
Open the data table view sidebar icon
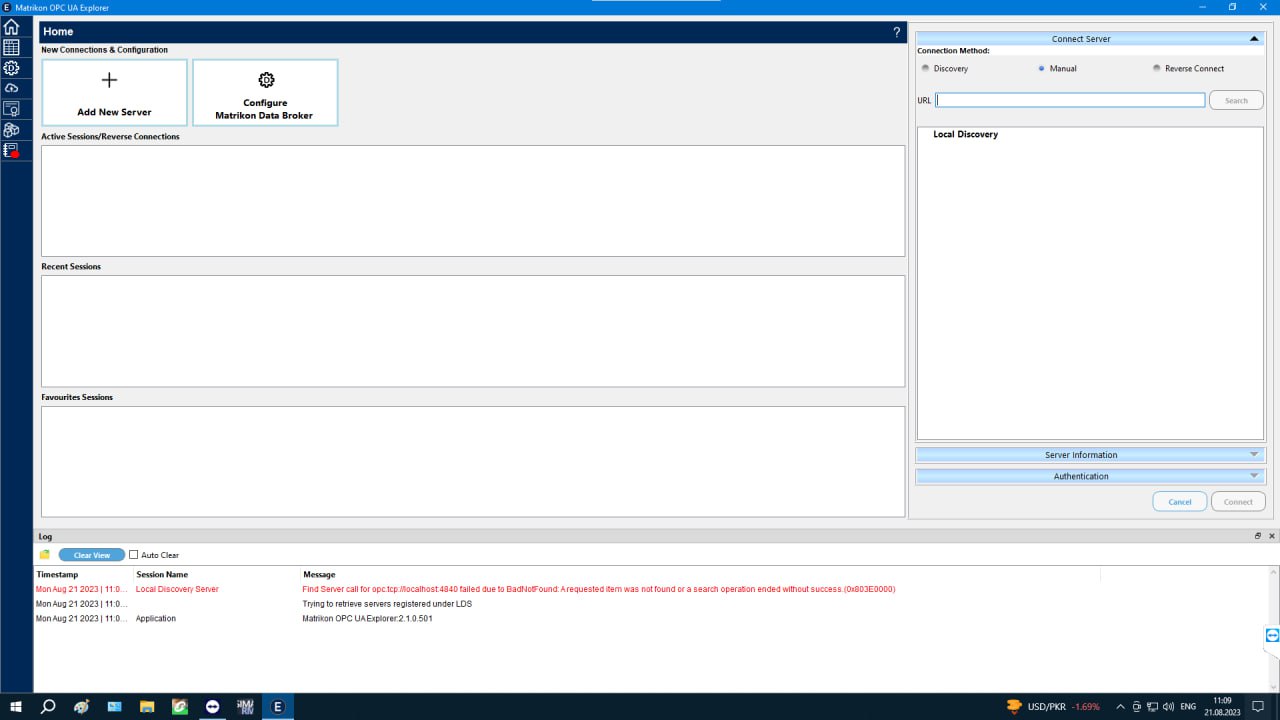(x=11, y=48)
